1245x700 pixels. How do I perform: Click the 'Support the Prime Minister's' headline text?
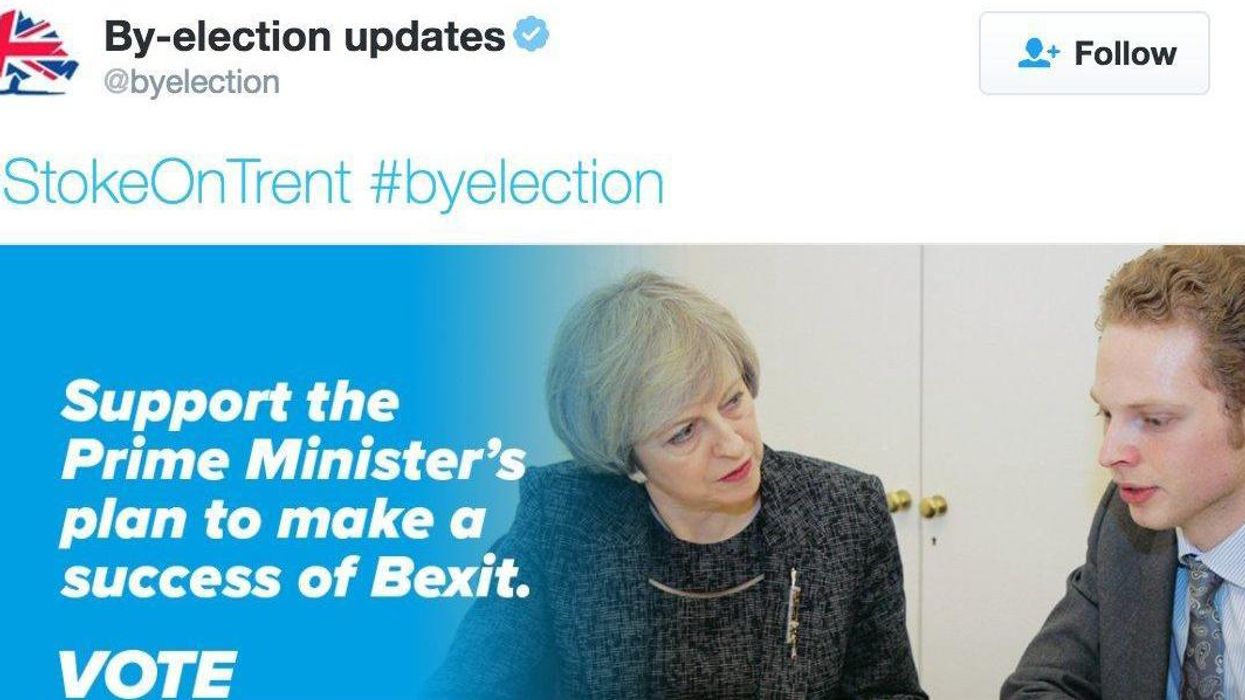[x=292, y=432]
